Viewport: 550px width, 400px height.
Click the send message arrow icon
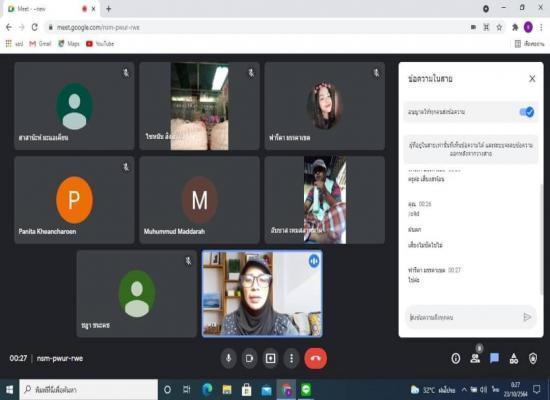pos(527,317)
